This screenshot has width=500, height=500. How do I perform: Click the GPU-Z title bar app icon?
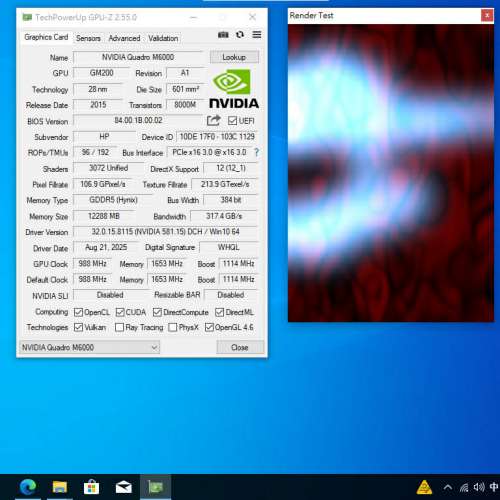coord(27,17)
